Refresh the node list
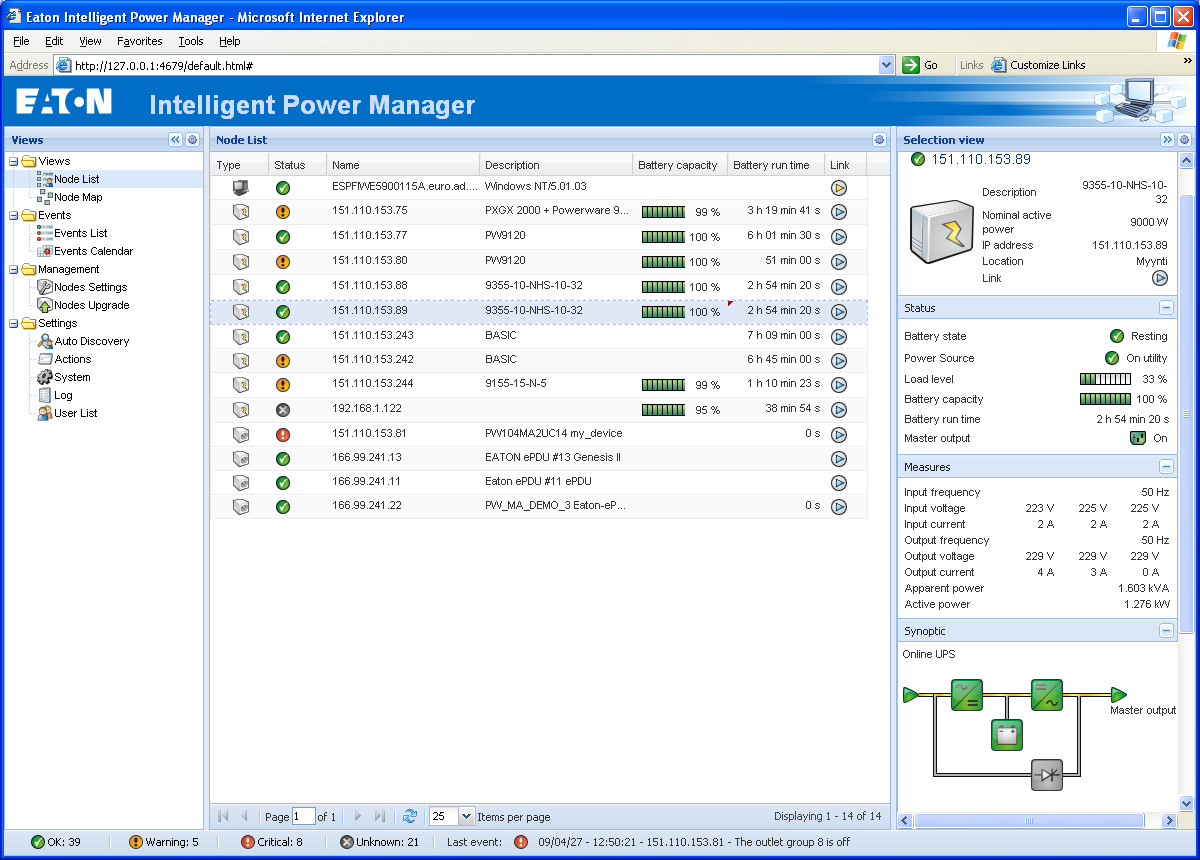Screen dimensions: 1200x860 point(410,816)
